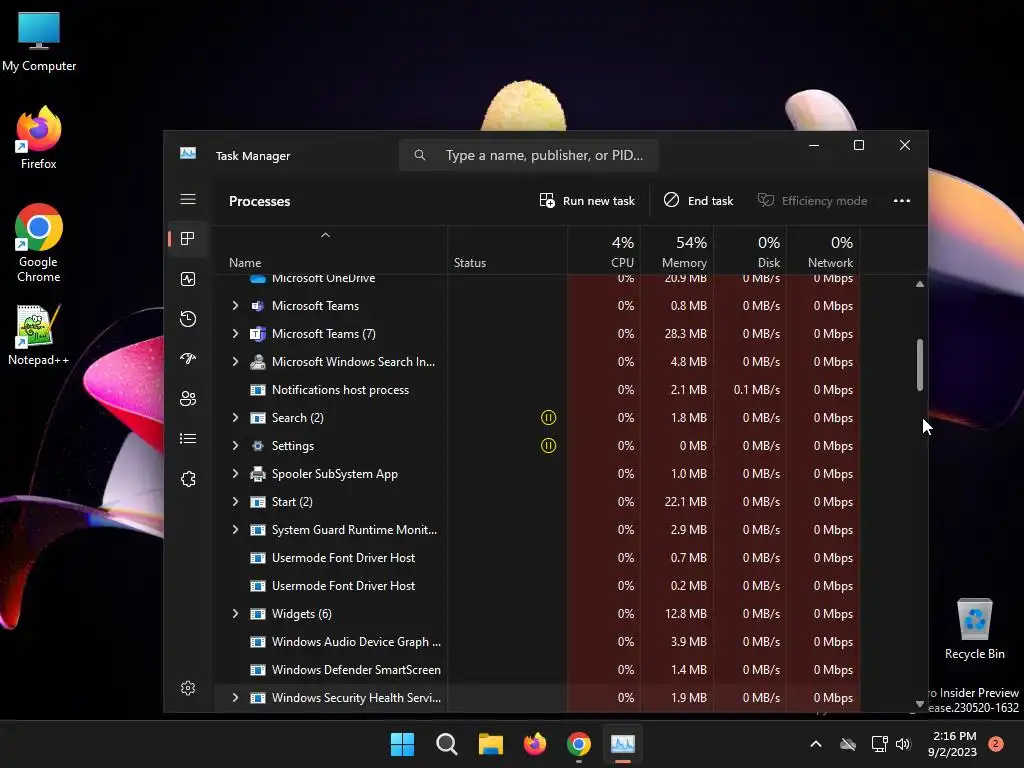
Task: Select the first Usermode Font Driver Host (0.7 MB)
Action: [x=536, y=558]
